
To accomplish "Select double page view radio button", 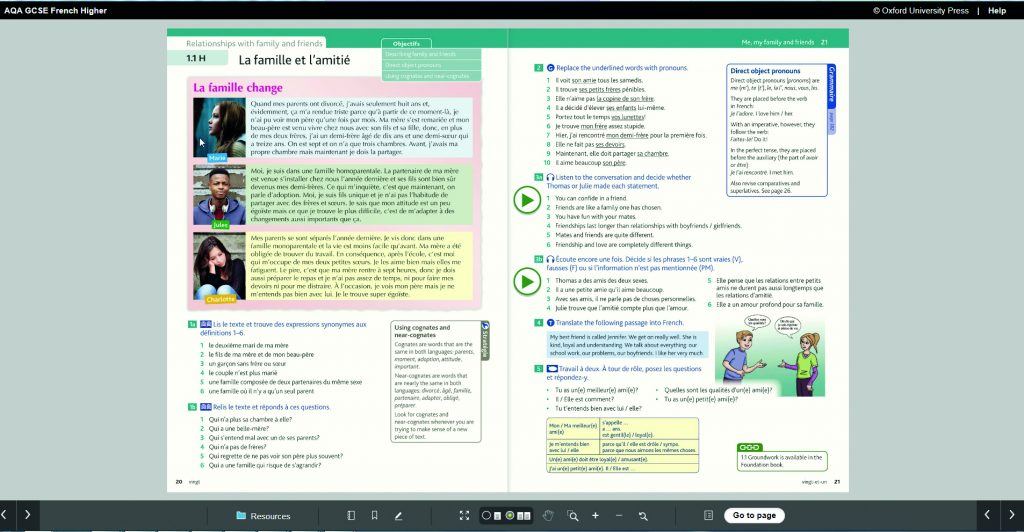I will [x=510, y=516].
